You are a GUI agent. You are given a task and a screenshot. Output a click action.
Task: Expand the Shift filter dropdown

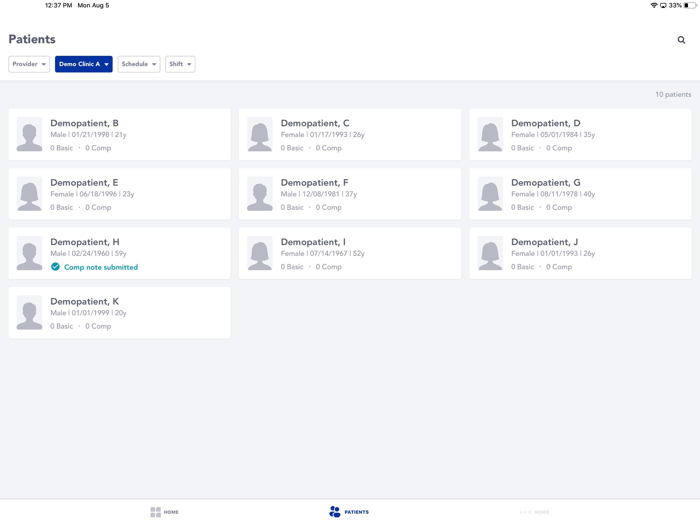click(x=180, y=64)
